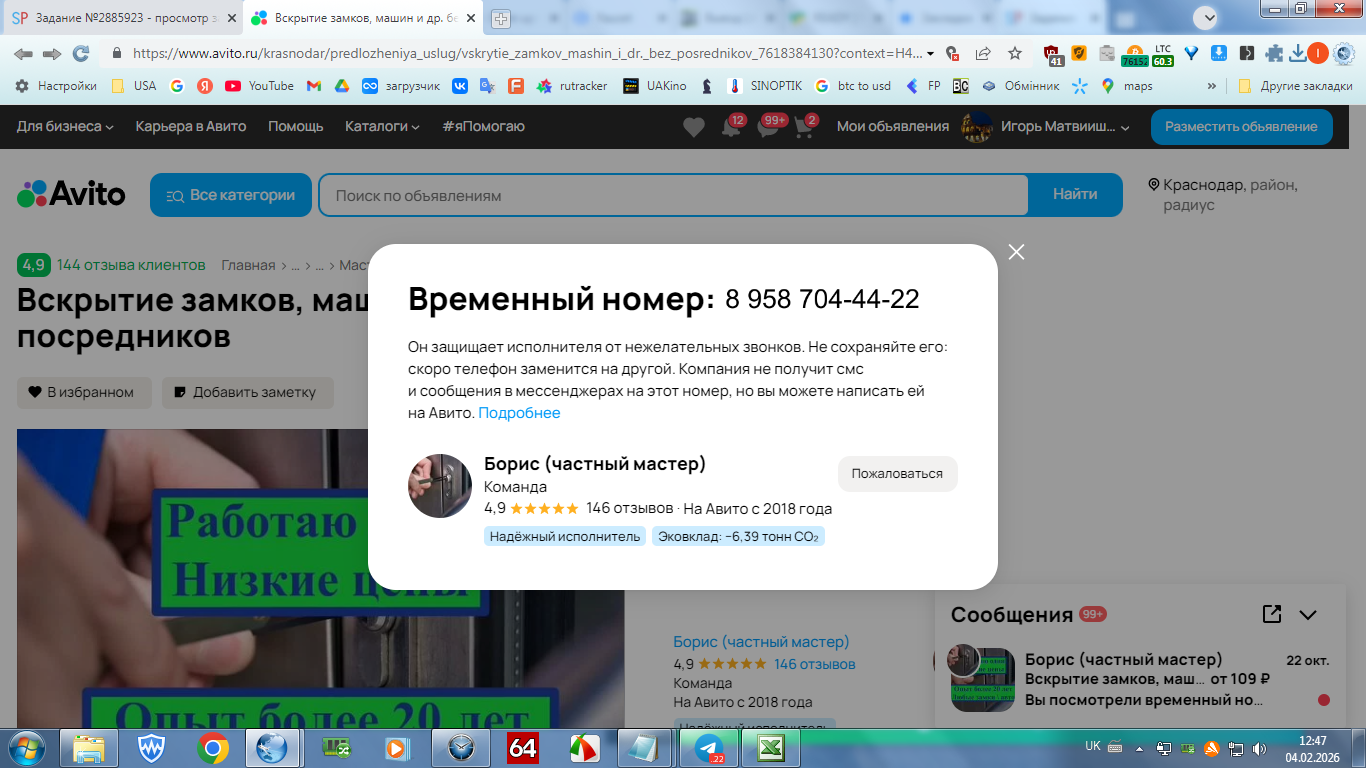Image resolution: width=1366 pixels, height=768 pixels.
Task: Open the Подробнее link in popup
Action: 519,413
